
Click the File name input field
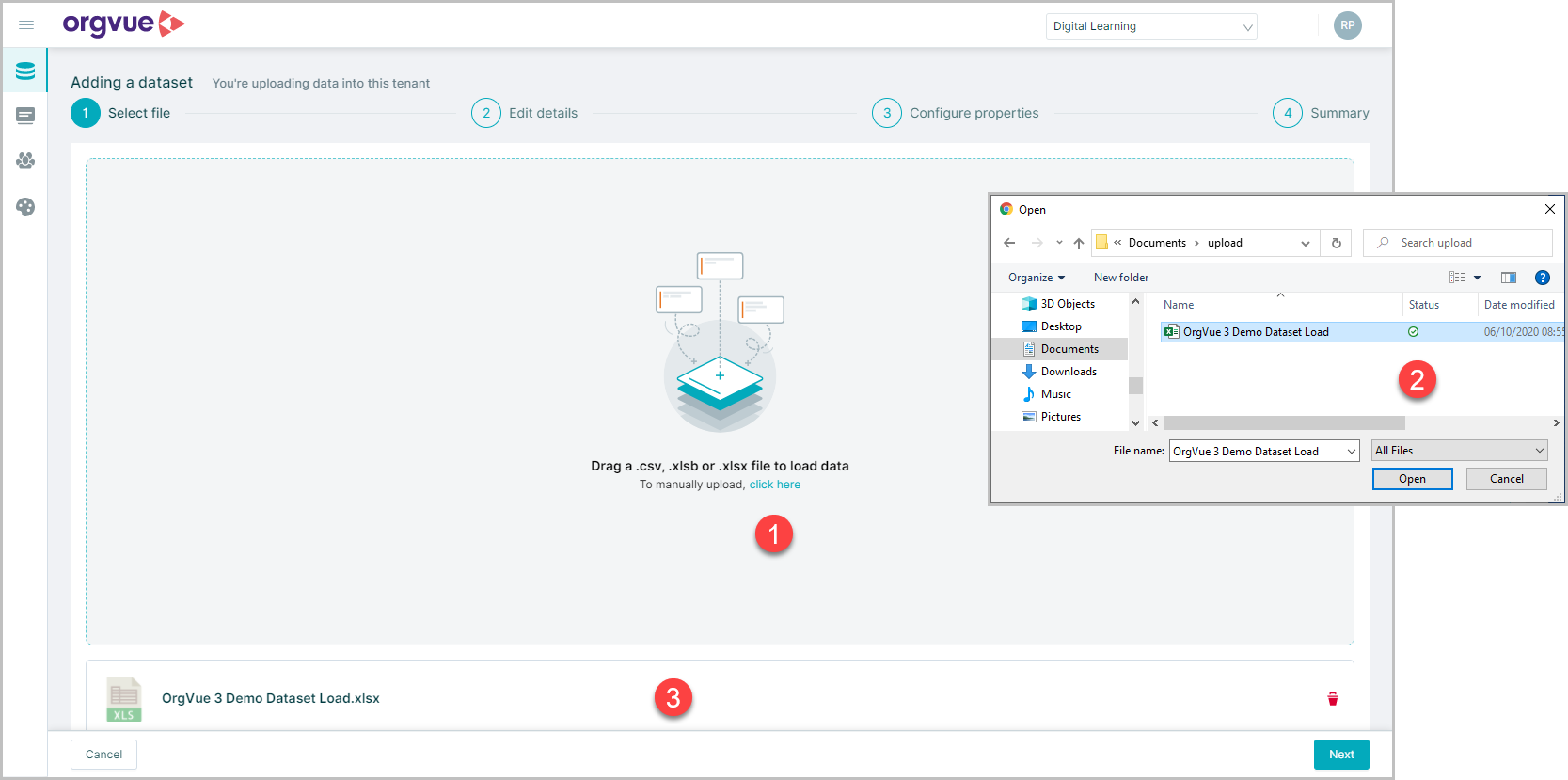1257,452
